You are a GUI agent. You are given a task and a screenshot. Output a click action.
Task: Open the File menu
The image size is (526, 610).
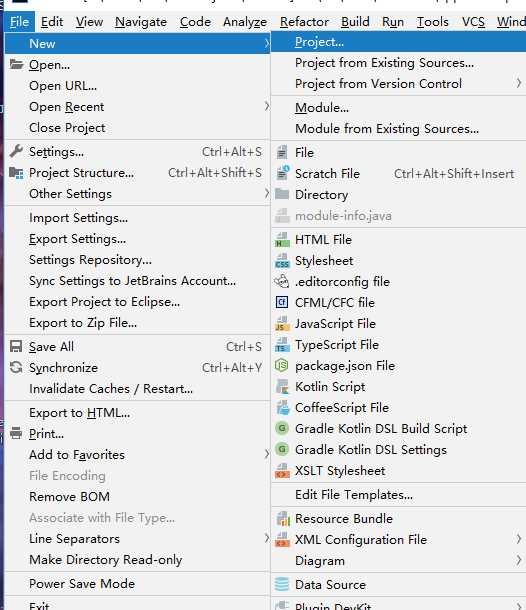(19, 22)
